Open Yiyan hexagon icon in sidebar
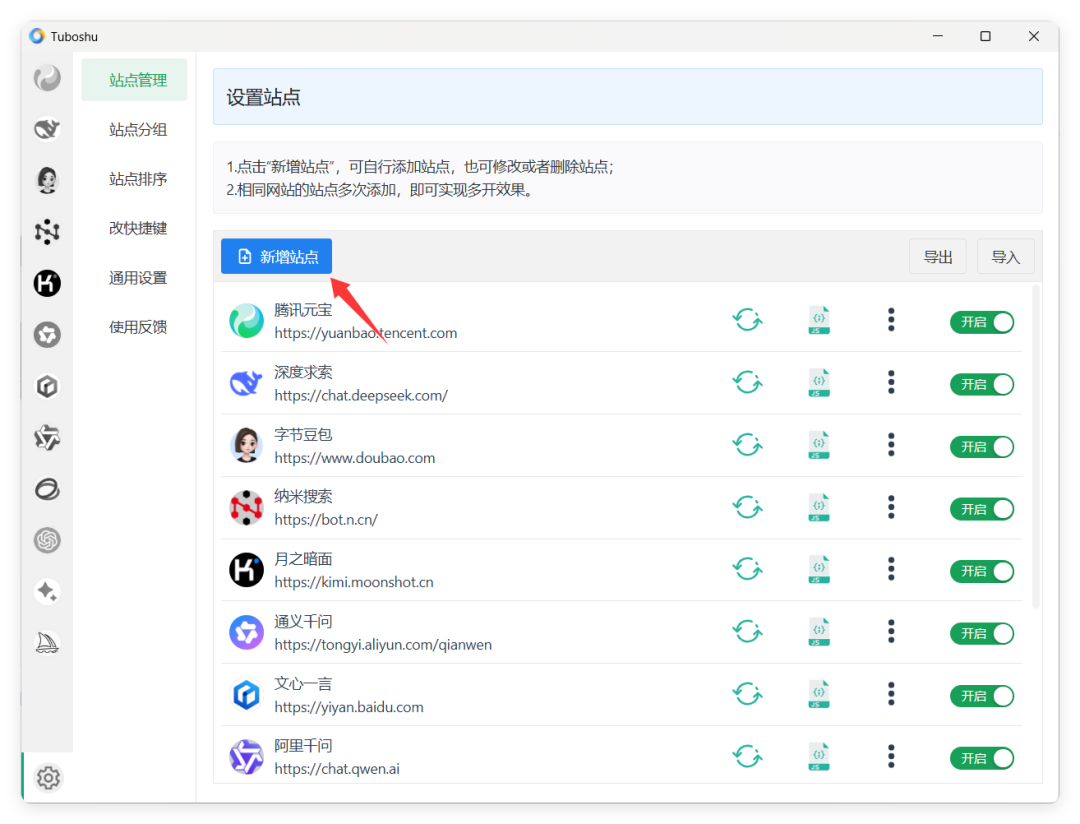This screenshot has width=1080, height=824. [47, 387]
